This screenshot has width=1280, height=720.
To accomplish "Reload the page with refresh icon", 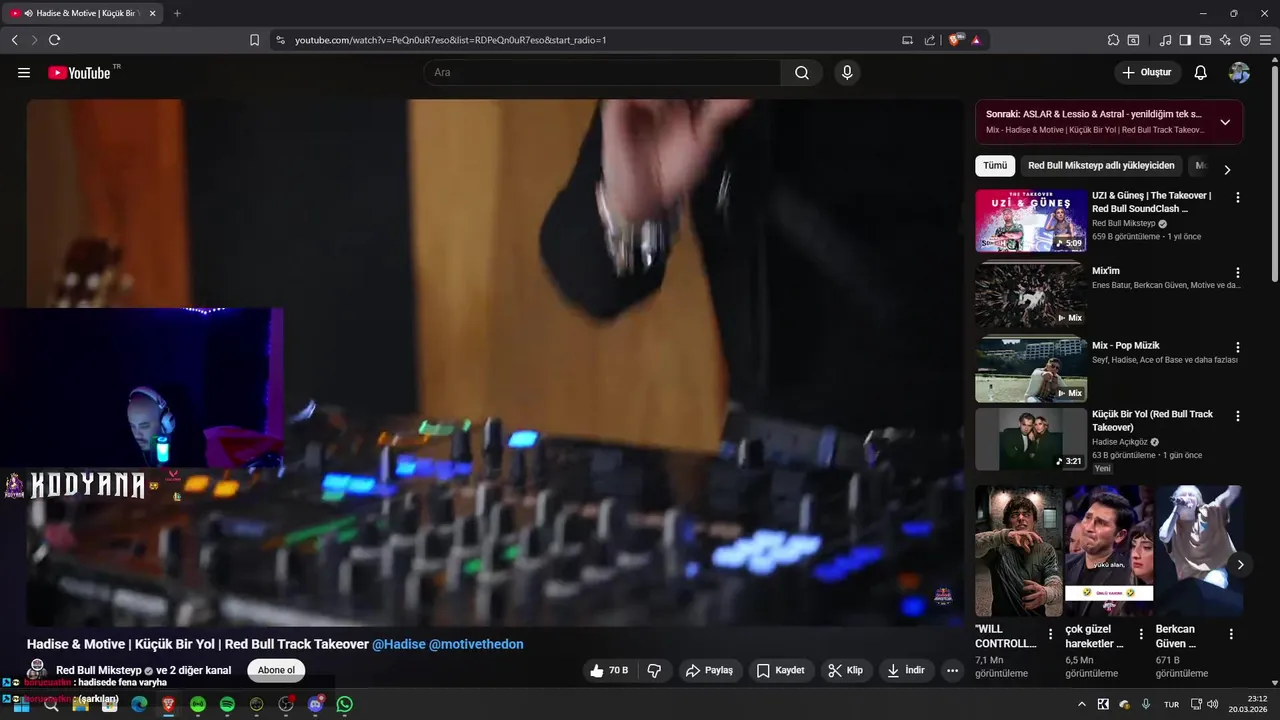I will coord(54,40).
